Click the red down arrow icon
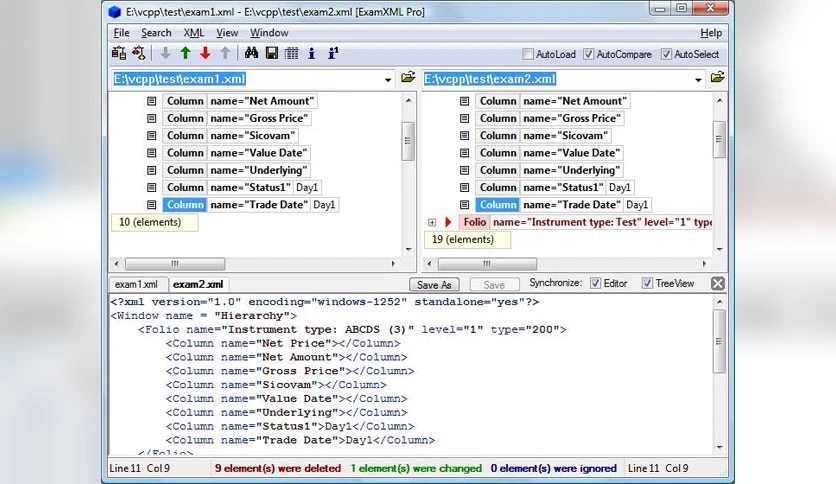 click(x=205, y=53)
